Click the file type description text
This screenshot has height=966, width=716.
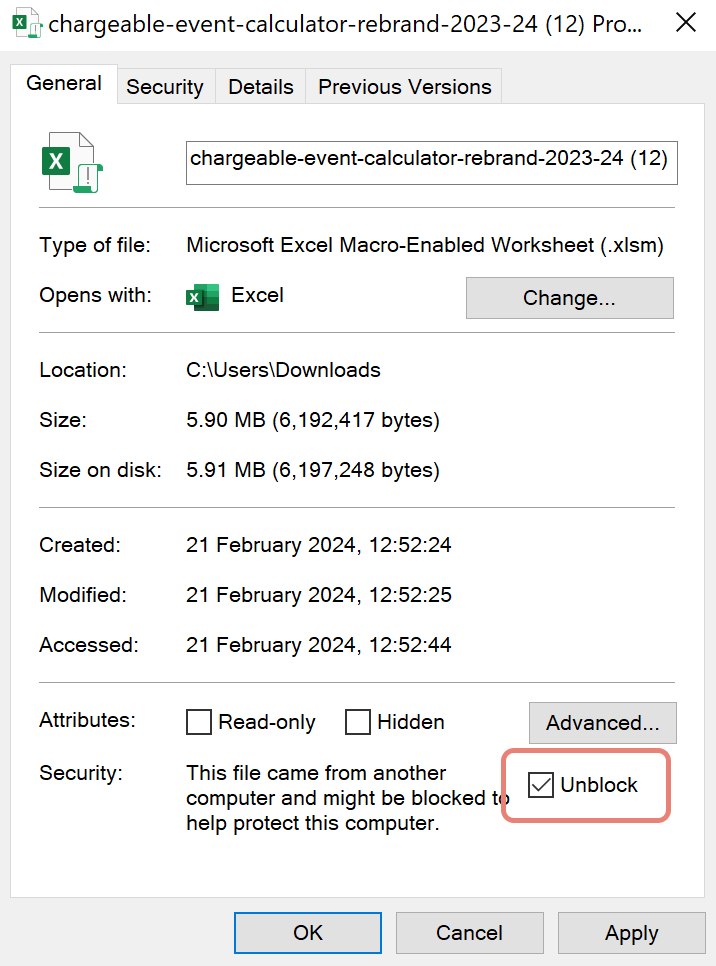[425, 245]
